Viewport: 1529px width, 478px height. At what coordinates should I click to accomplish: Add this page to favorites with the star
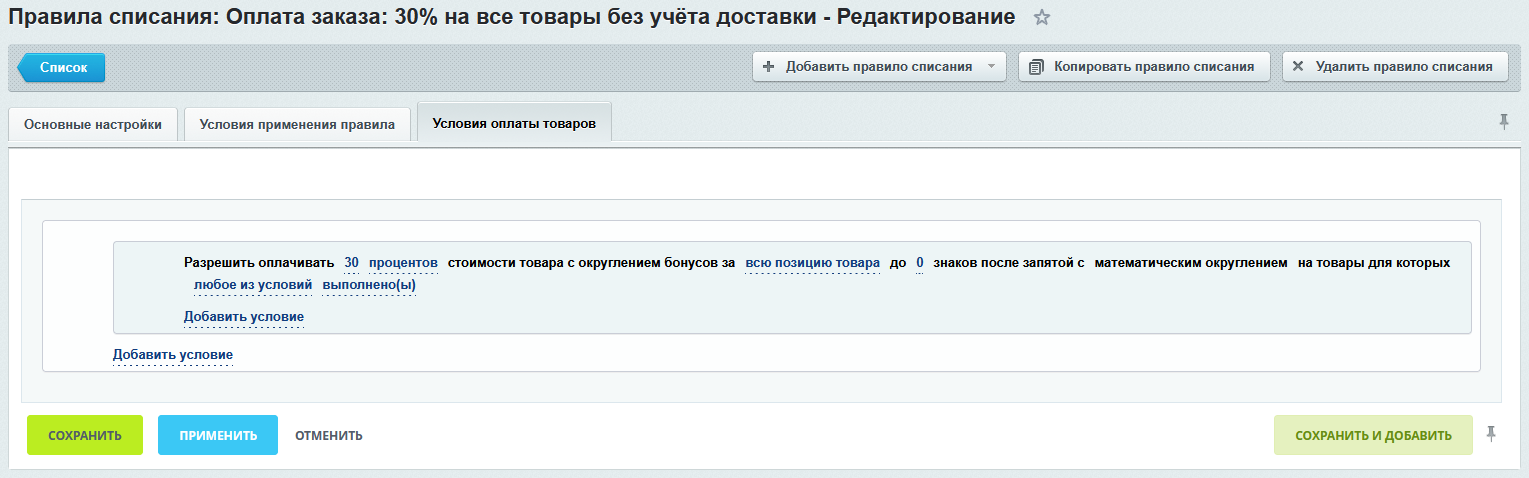click(x=1042, y=17)
